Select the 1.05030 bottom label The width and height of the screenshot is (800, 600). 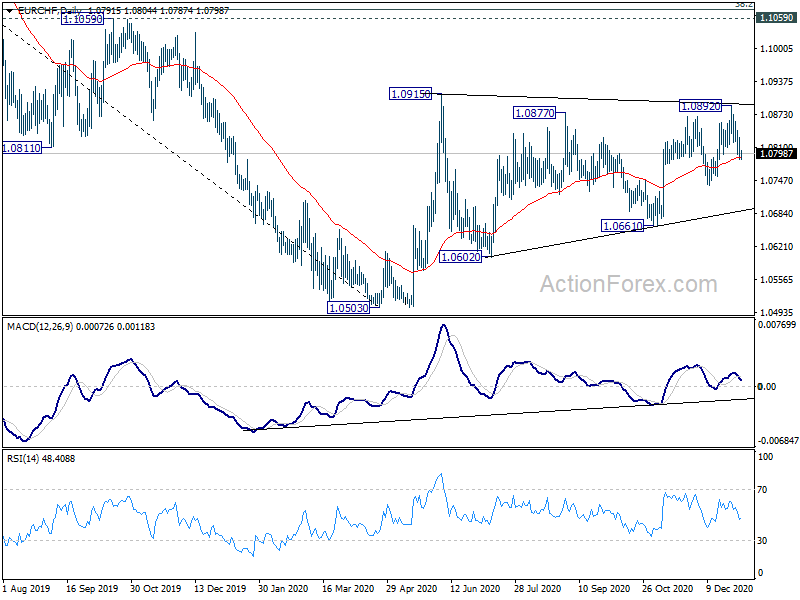(x=348, y=308)
